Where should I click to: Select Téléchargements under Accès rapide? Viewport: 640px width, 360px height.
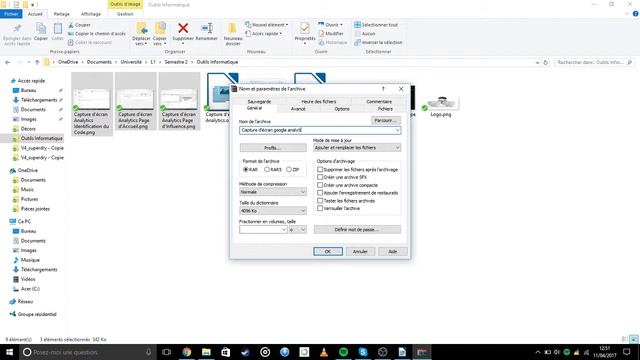pyautogui.click(x=39, y=100)
